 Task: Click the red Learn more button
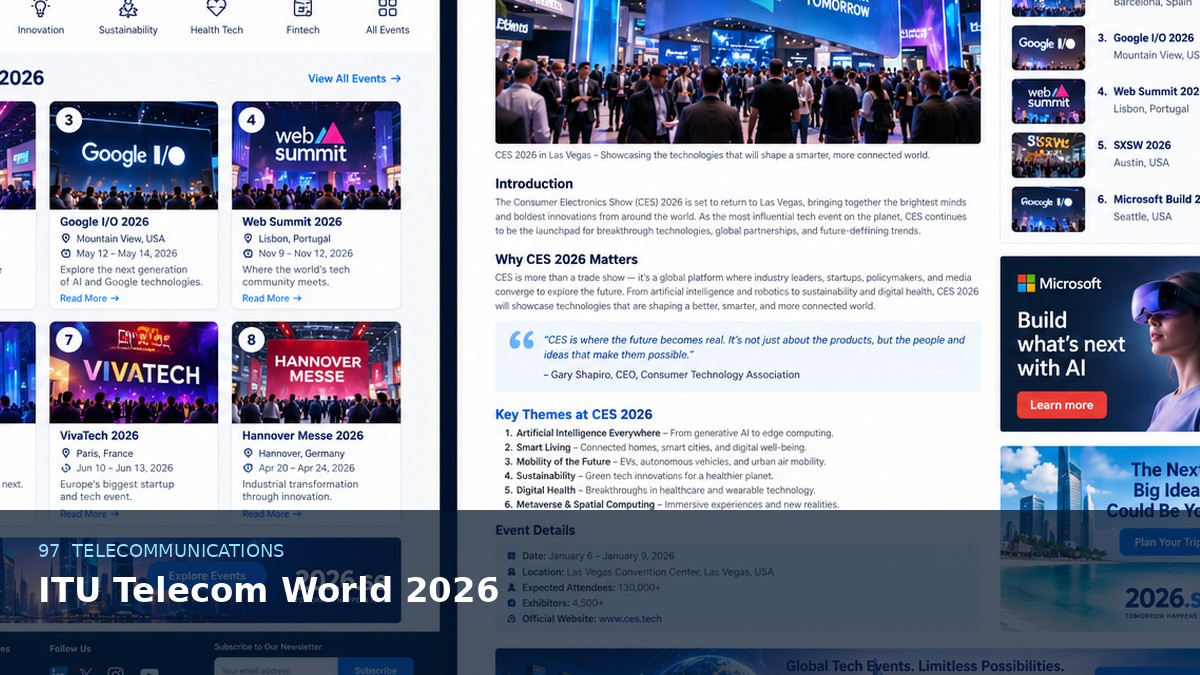tap(1062, 405)
